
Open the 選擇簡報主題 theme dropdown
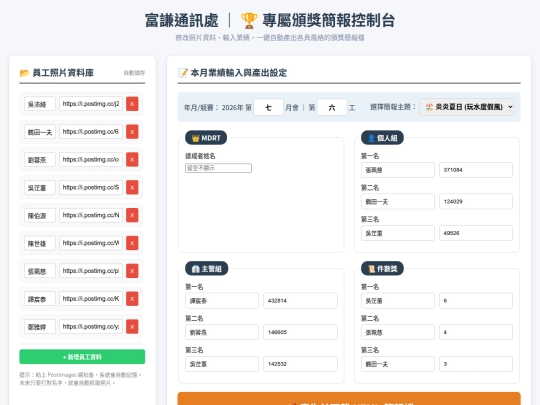tap(467, 107)
